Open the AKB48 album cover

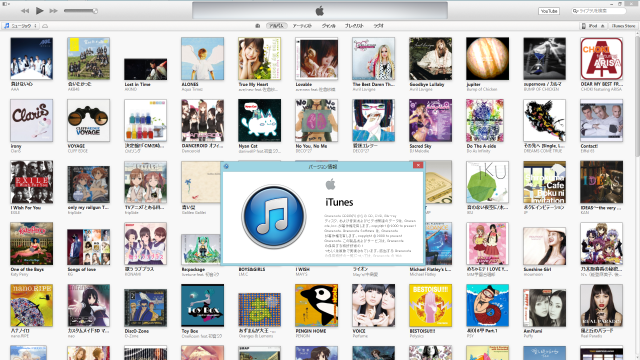coord(89,58)
